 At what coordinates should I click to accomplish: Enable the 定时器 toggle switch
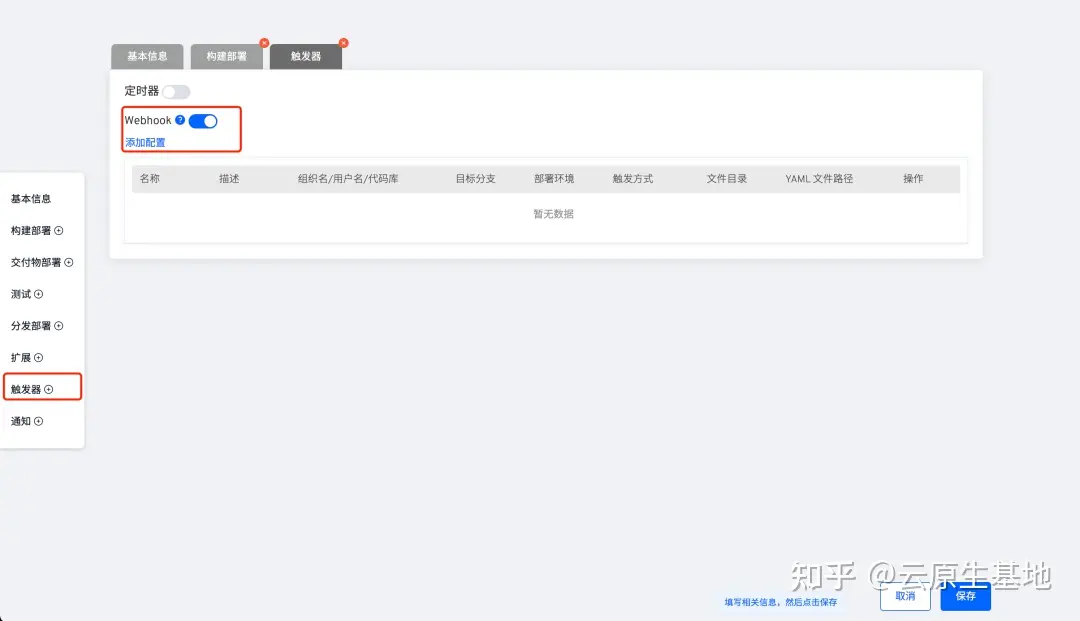click(178, 91)
